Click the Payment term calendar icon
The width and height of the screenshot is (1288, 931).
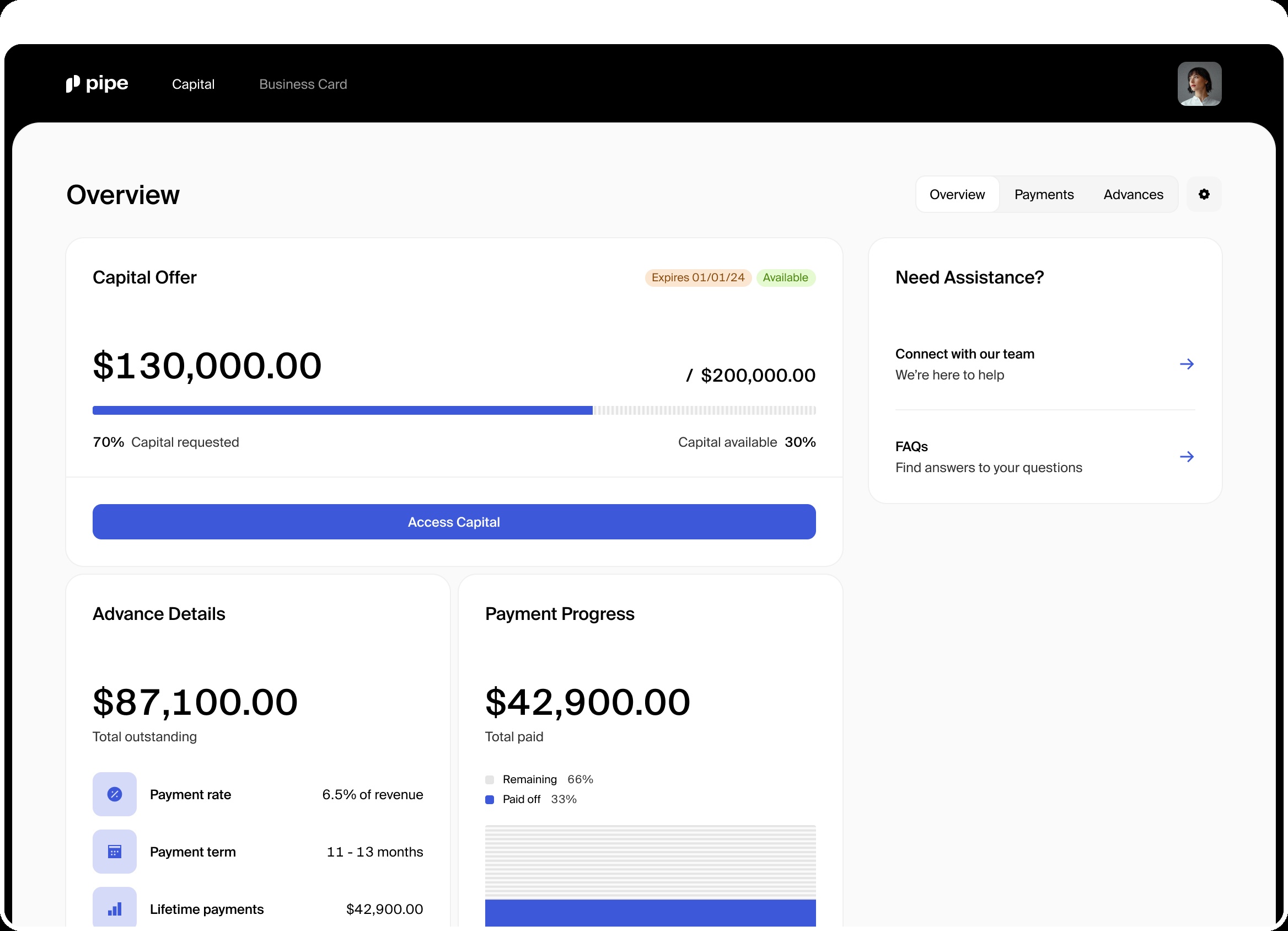coord(115,852)
